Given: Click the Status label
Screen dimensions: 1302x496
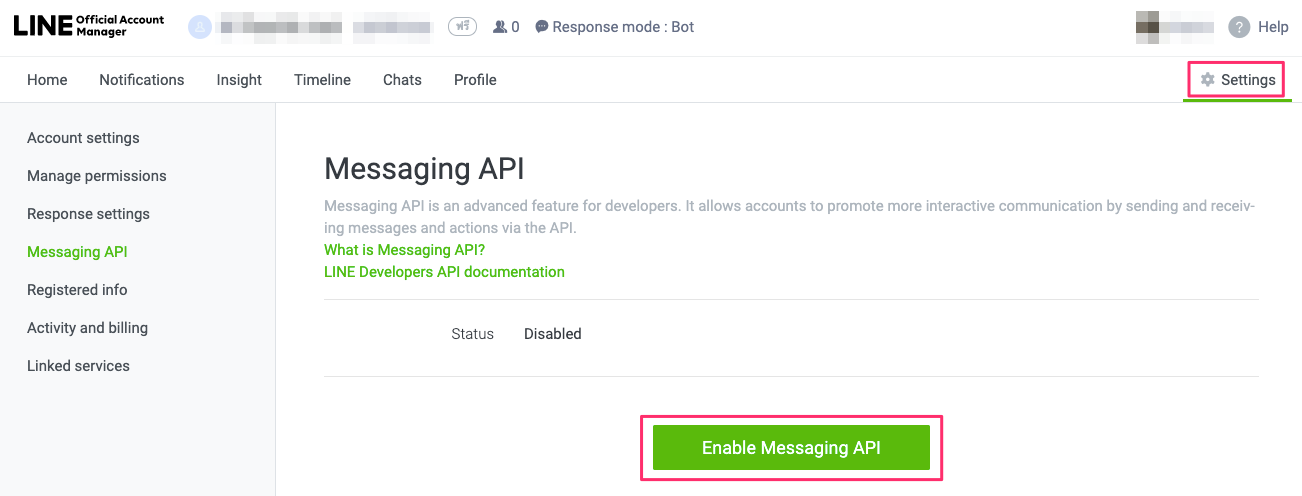Looking at the screenshot, I should pyautogui.click(x=472, y=334).
